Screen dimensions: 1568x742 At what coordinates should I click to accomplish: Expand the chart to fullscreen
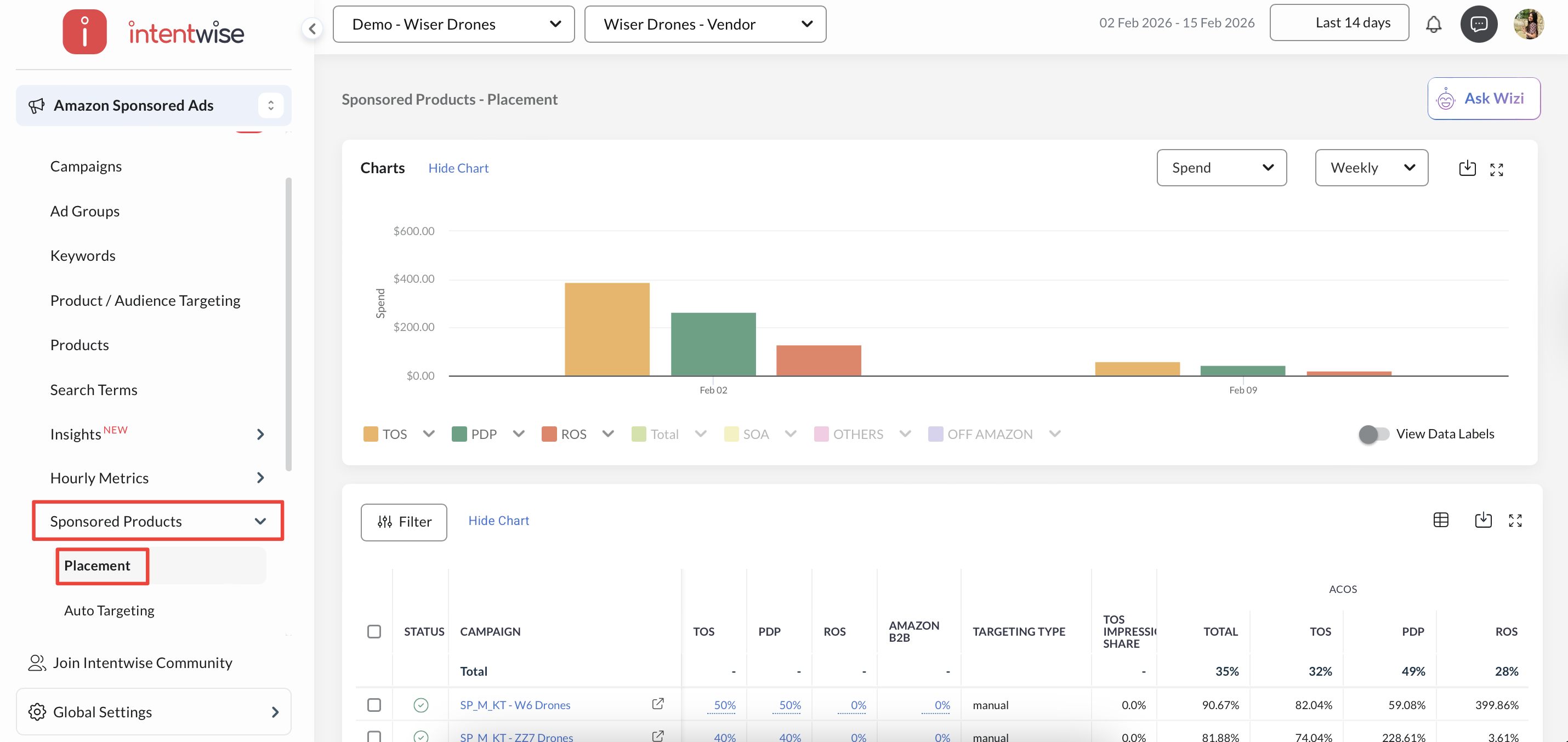[x=1496, y=170]
